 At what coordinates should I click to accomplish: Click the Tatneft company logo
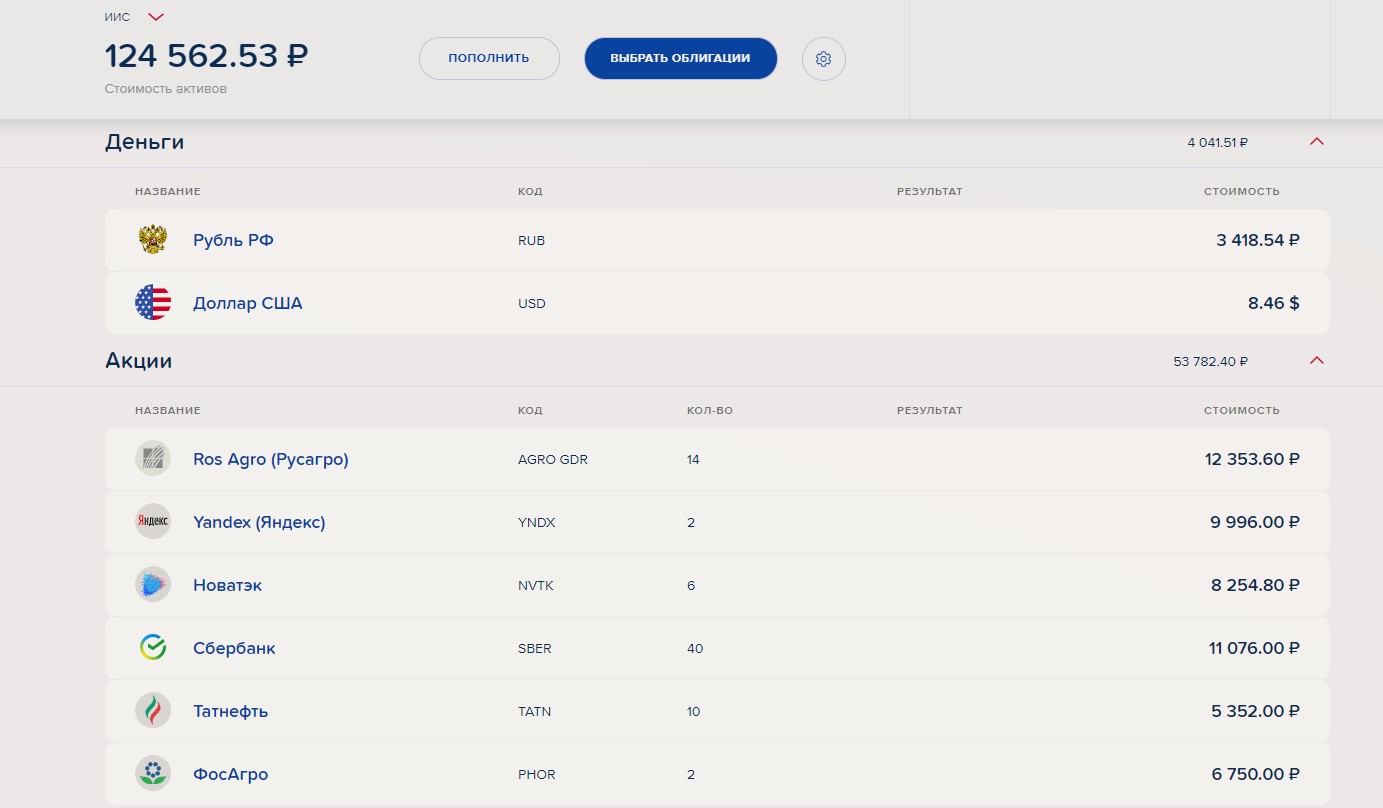pyautogui.click(x=153, y=711)
